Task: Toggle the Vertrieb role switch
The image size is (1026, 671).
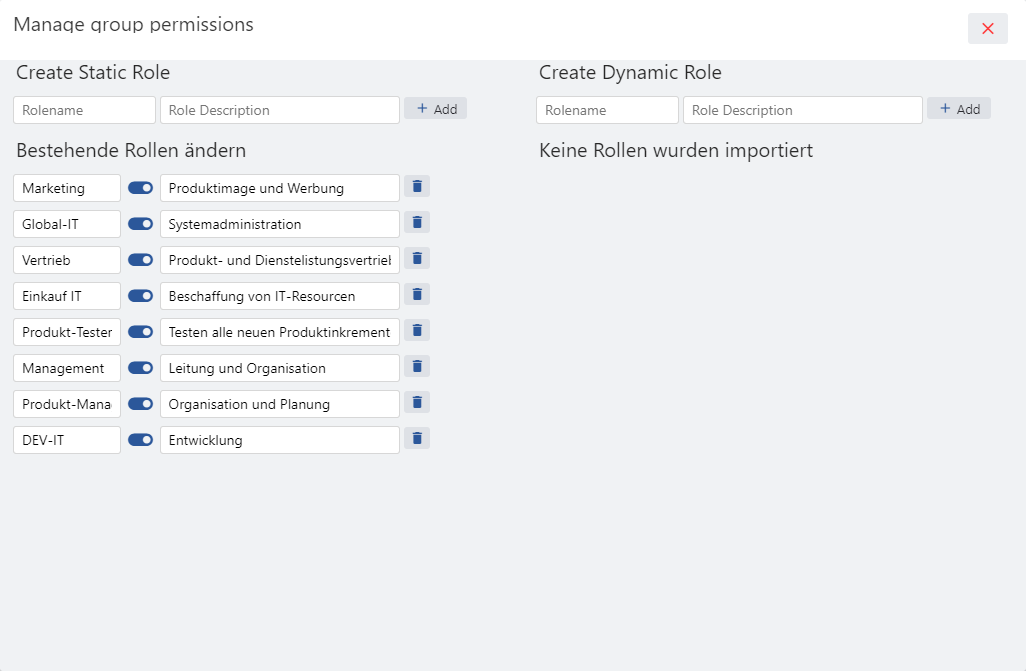Action: click(140, 260)
